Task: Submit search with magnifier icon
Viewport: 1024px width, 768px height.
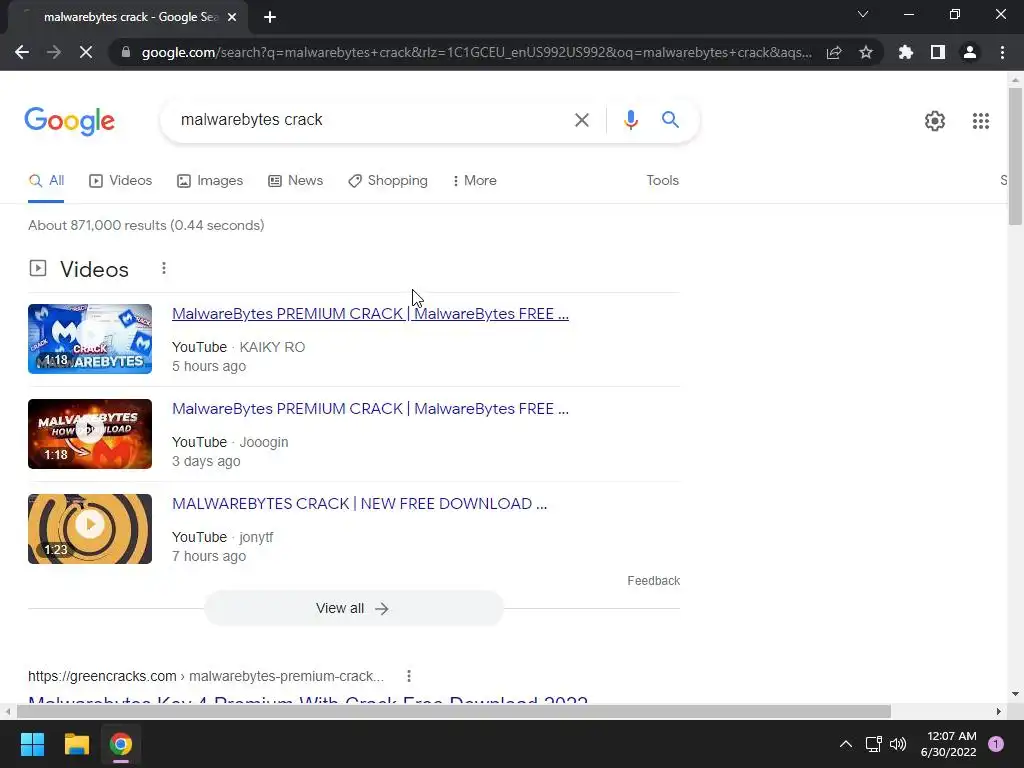Action: pyautogui.click(x=670, y=120)
